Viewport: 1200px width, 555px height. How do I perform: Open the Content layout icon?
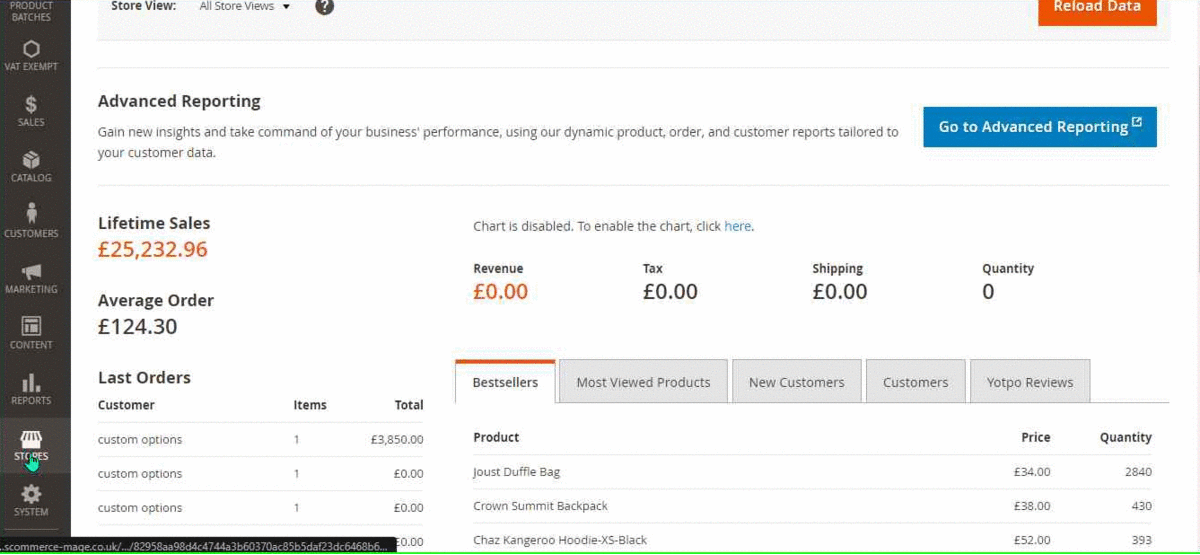tap(31, 327)
